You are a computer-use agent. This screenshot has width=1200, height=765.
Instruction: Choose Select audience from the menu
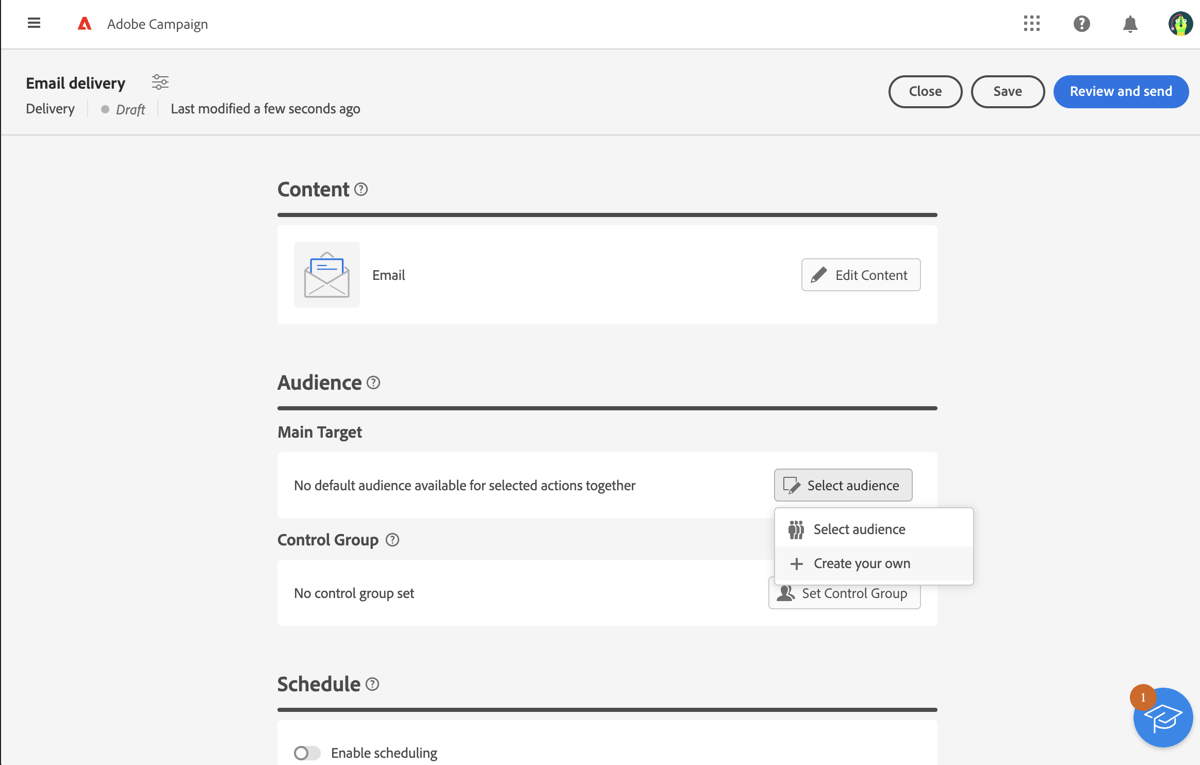click(859, 528)
